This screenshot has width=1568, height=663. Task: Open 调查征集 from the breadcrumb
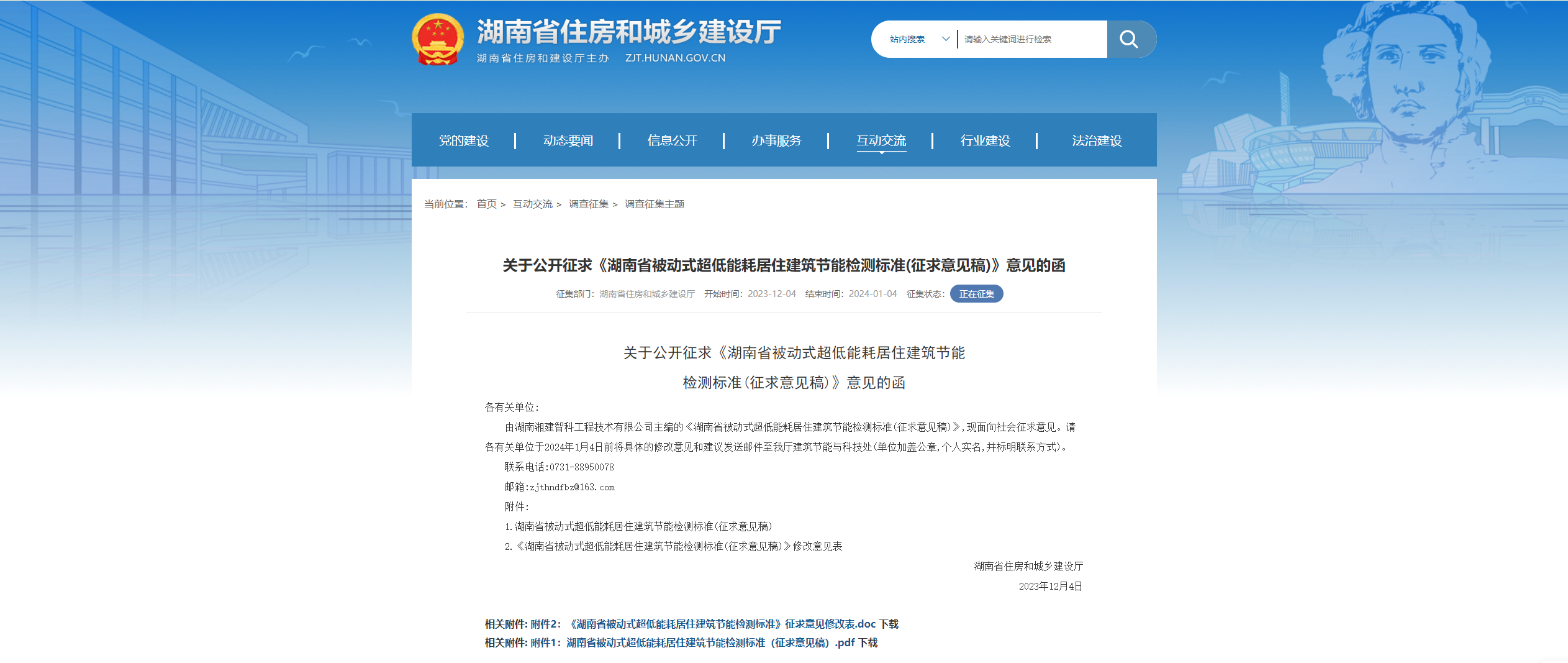click(x=588, y=204)
